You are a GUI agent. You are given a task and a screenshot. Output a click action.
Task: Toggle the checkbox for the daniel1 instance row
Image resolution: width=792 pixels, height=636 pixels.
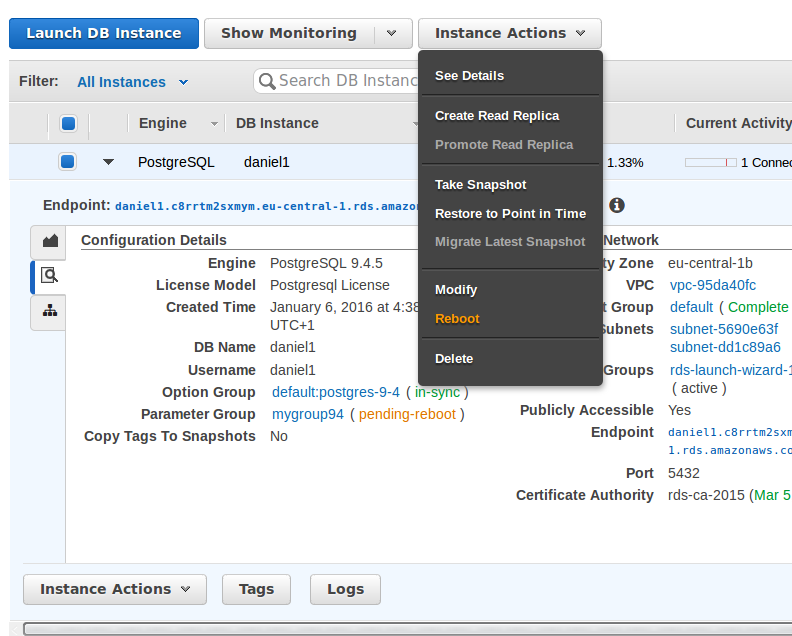pyautogui.click(x=68, y=162)
